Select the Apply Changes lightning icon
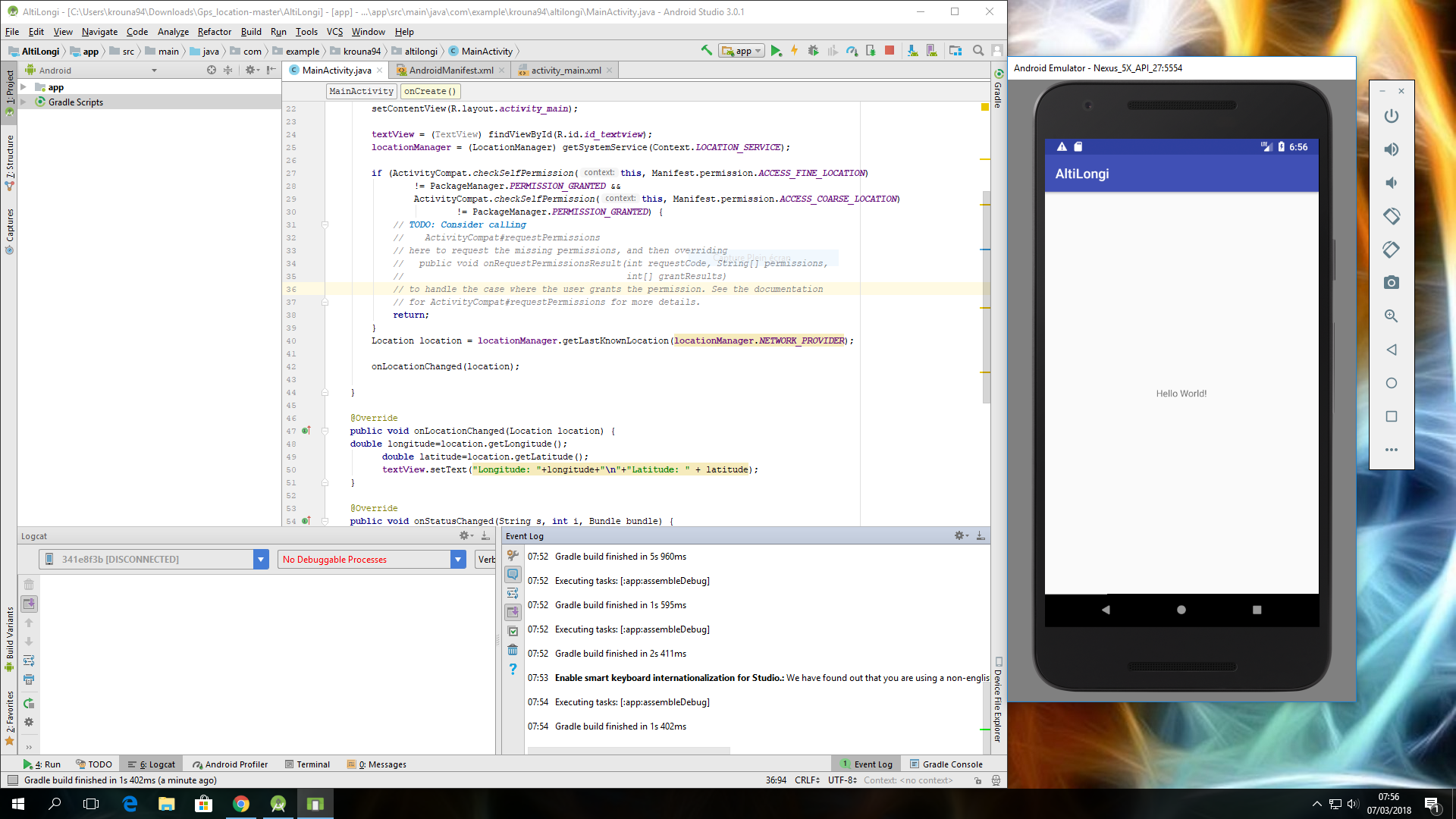Image resolution: width=1456 pixels, height=819 pixels. tap(795, 51)
